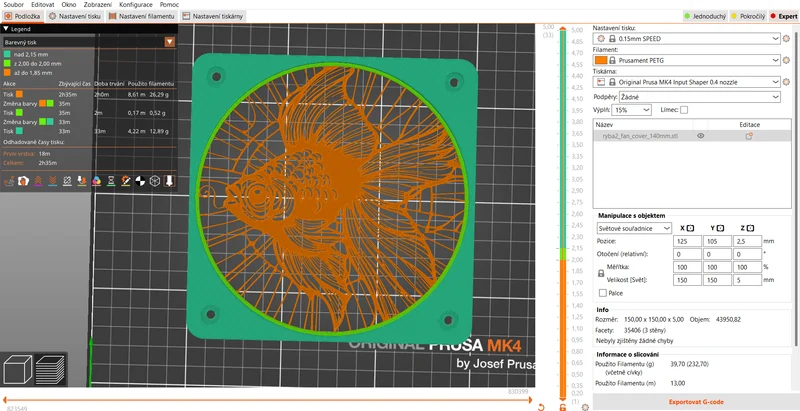The height and width of the screenshot is (411, 800).
Task: Open Barevný tisk view type dropdown
Action: pyautogui.click(x=89, y=42)
